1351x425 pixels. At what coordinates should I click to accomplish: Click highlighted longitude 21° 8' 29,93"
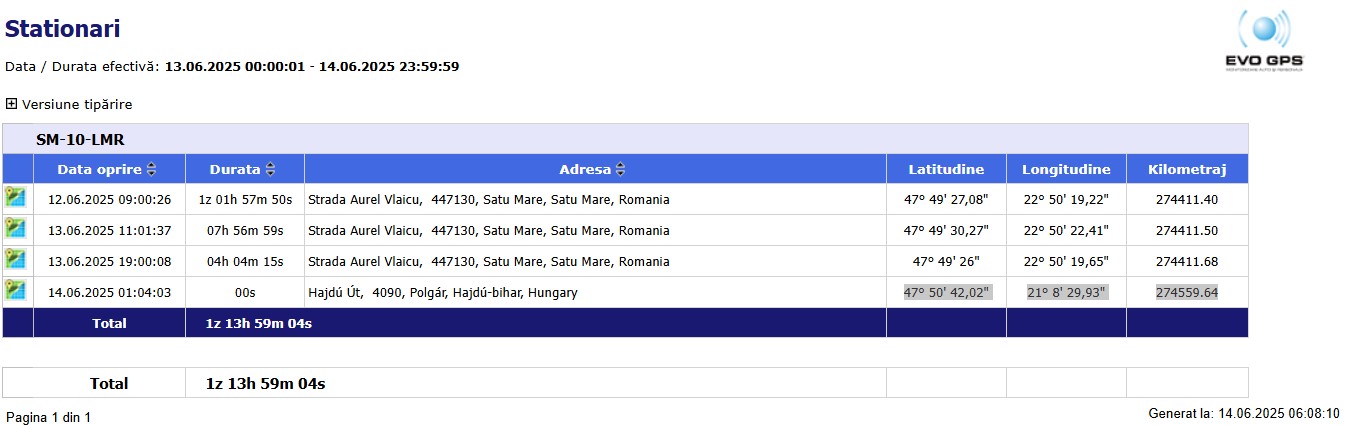[x=1067, y=293]
